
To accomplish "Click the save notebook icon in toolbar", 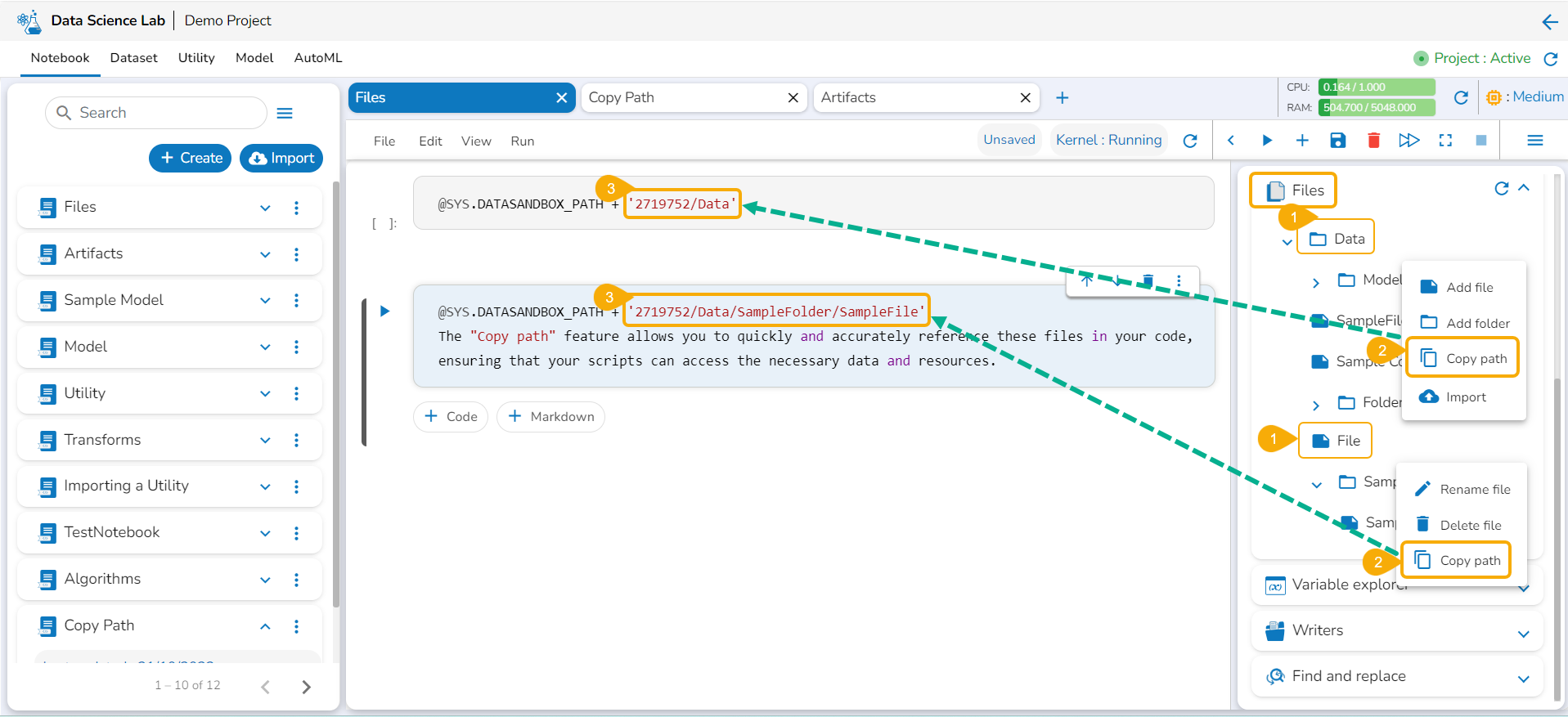I will (x=1338, y=141).
